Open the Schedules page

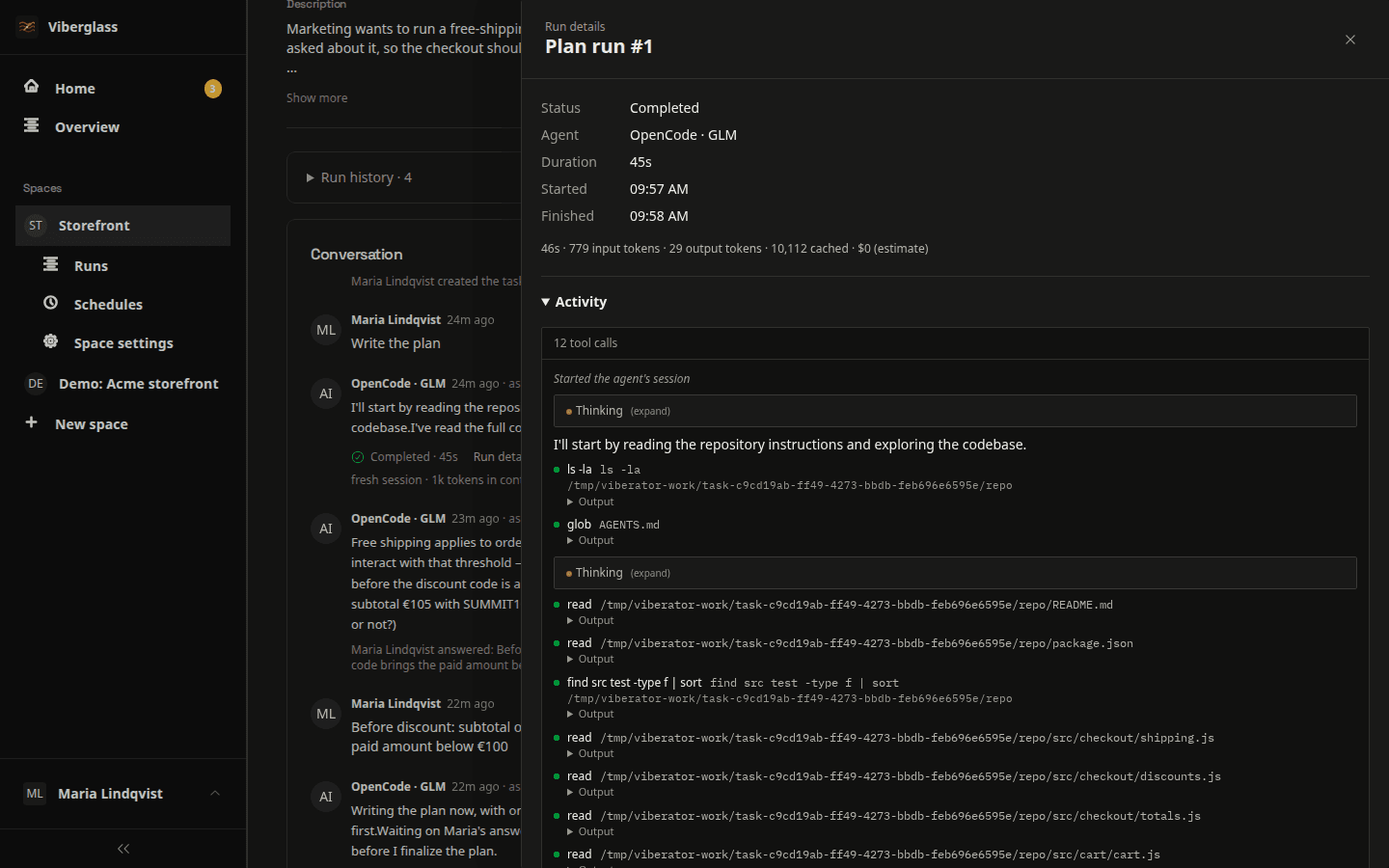pyautogui.click(x=132, y=305)
